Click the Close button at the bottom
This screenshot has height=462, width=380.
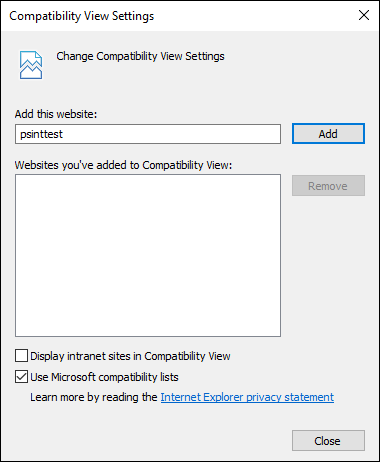pos(328,441)
